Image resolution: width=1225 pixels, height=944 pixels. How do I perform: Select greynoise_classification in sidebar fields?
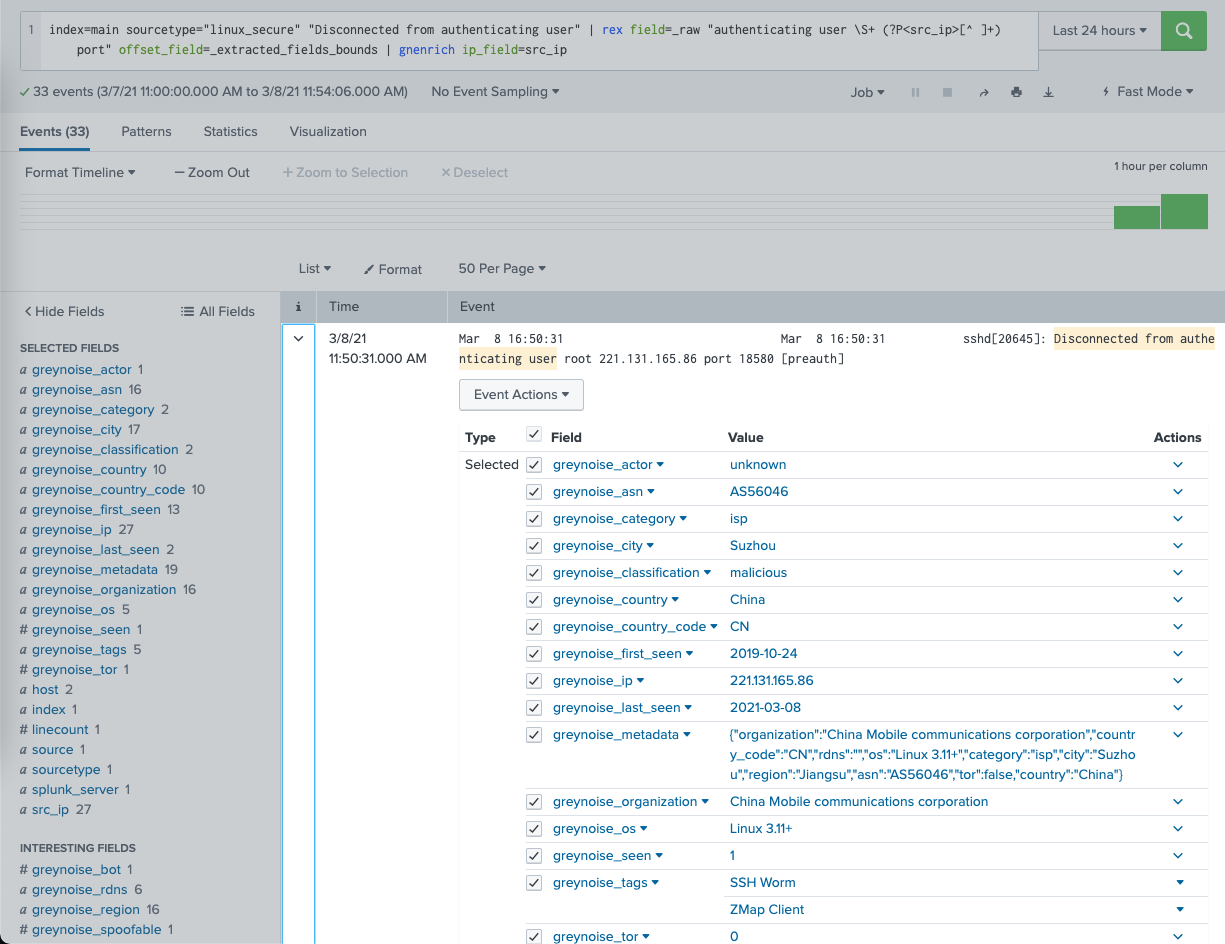(105, 450)
